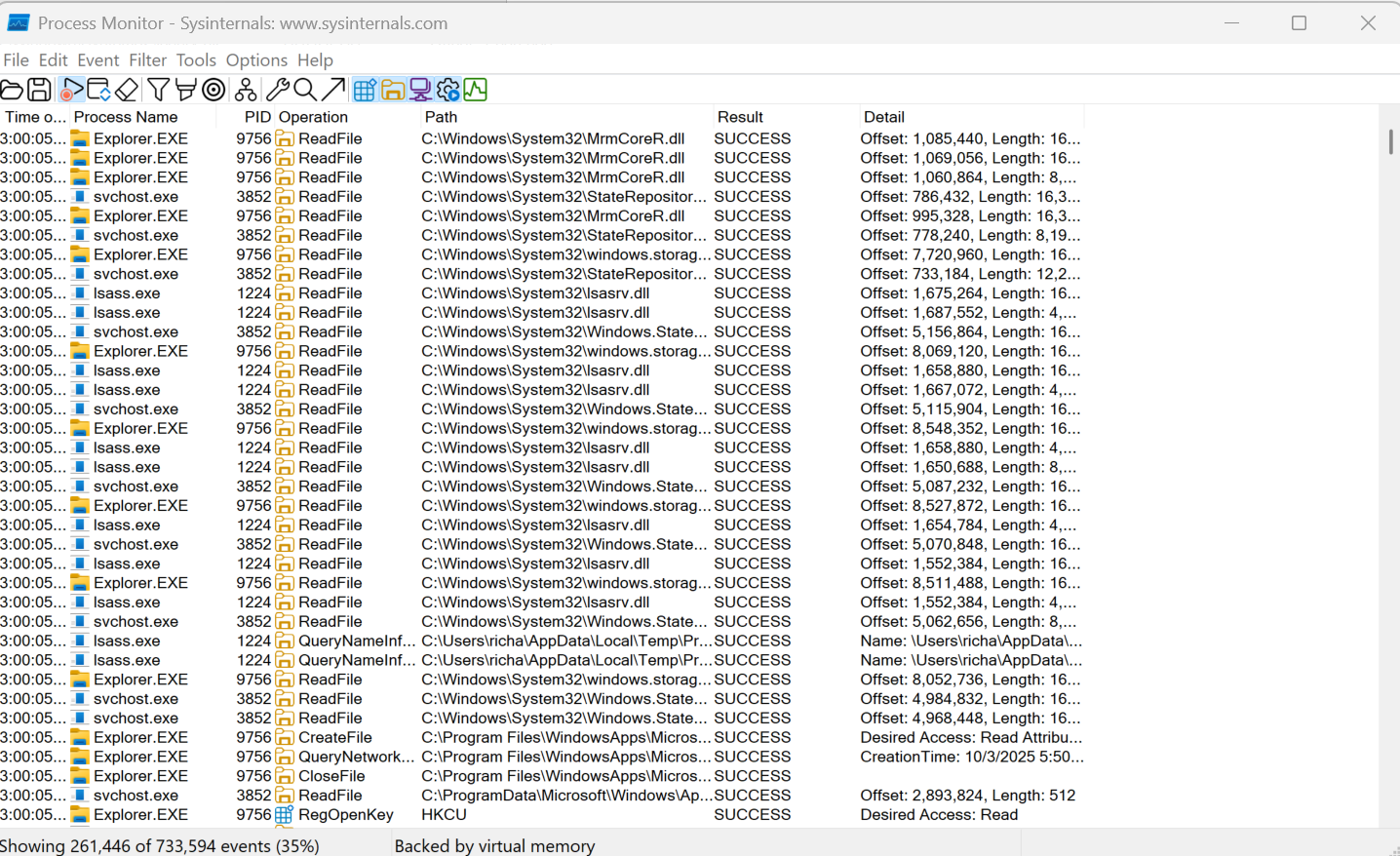The height and width of the screenshot is (856, 1400).
Task: Select detail 'Offset: 2,893,824, Length: 512'
Action: coord(968,796)
